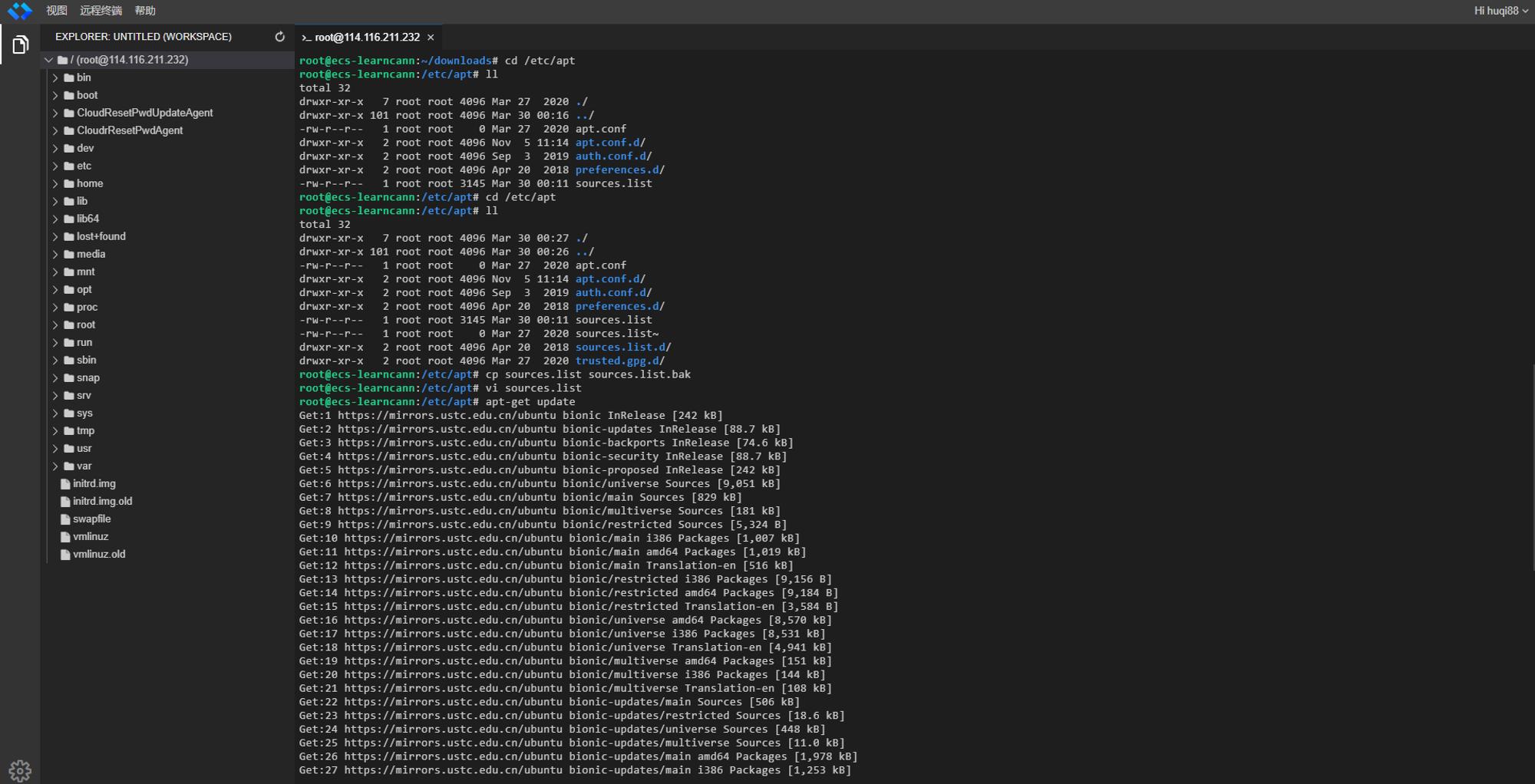Click the initrd.img file icon
The height and width of the screenshot is (784, 1535).
pyautogui.click(x=65, y=484)
